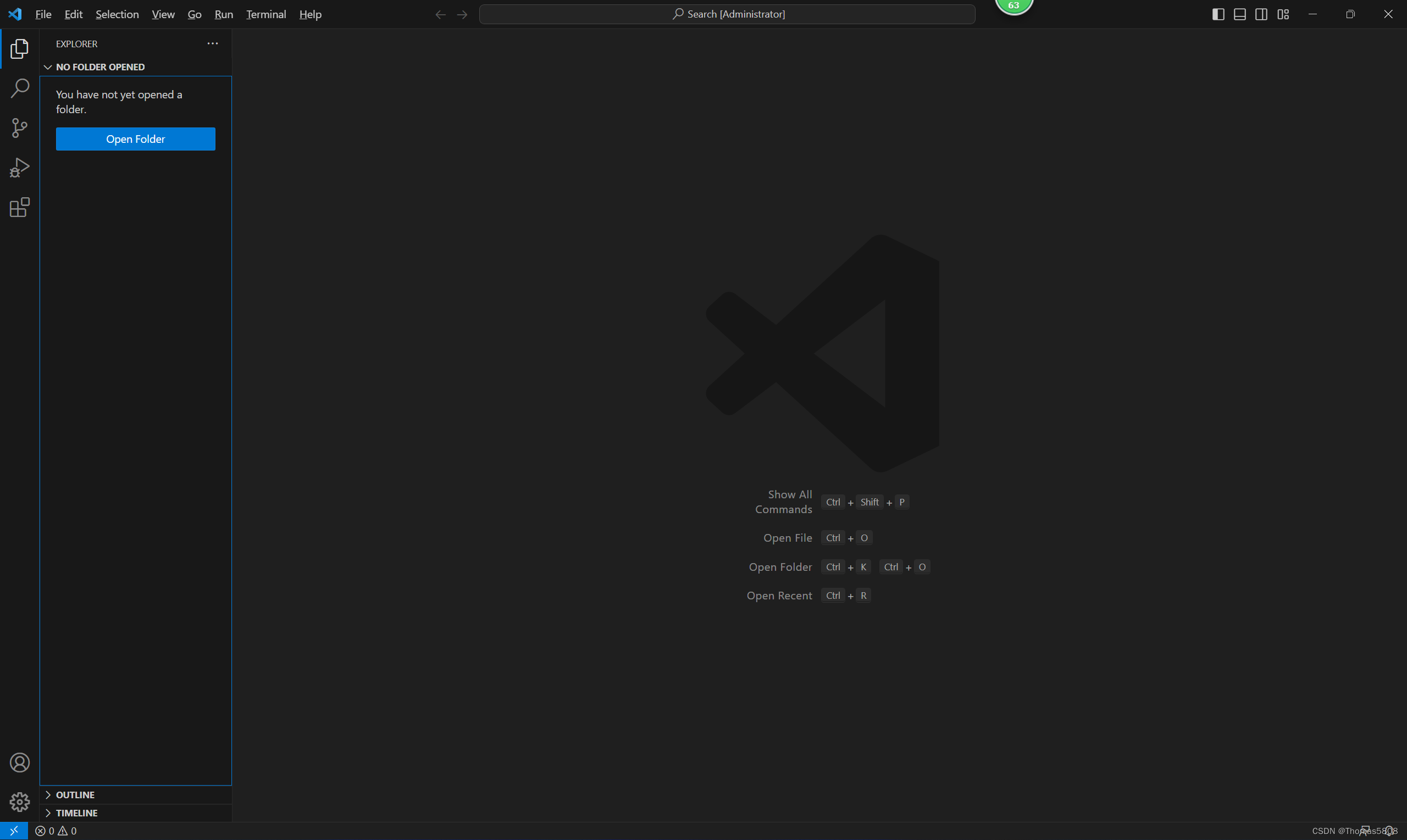The width and height of the screenshot is (1407, 840).
Task: Open the Run and Debug view
Action: coord(20,168)
